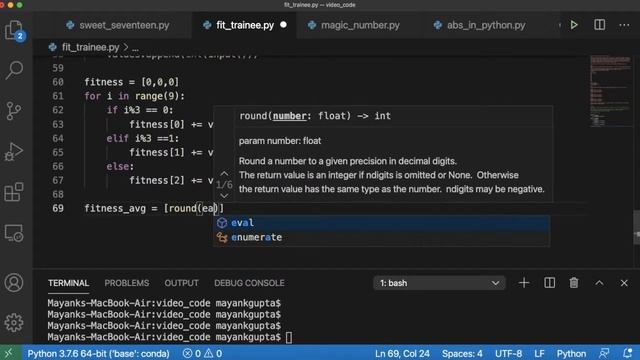640x360 pixels.
Task: Open the OUTPUT panel tab
Action: 181,283
